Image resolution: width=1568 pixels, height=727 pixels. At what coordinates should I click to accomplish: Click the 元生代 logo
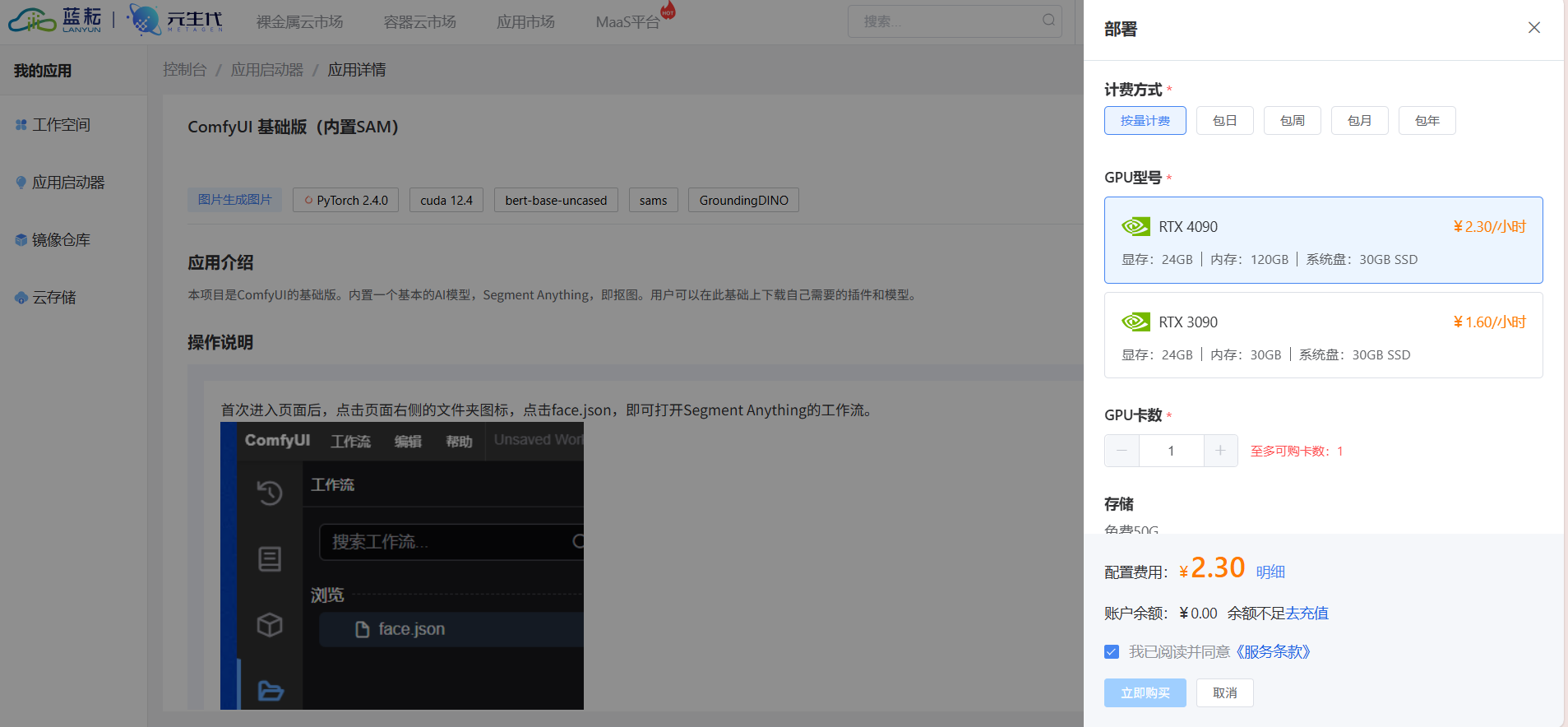175,20
